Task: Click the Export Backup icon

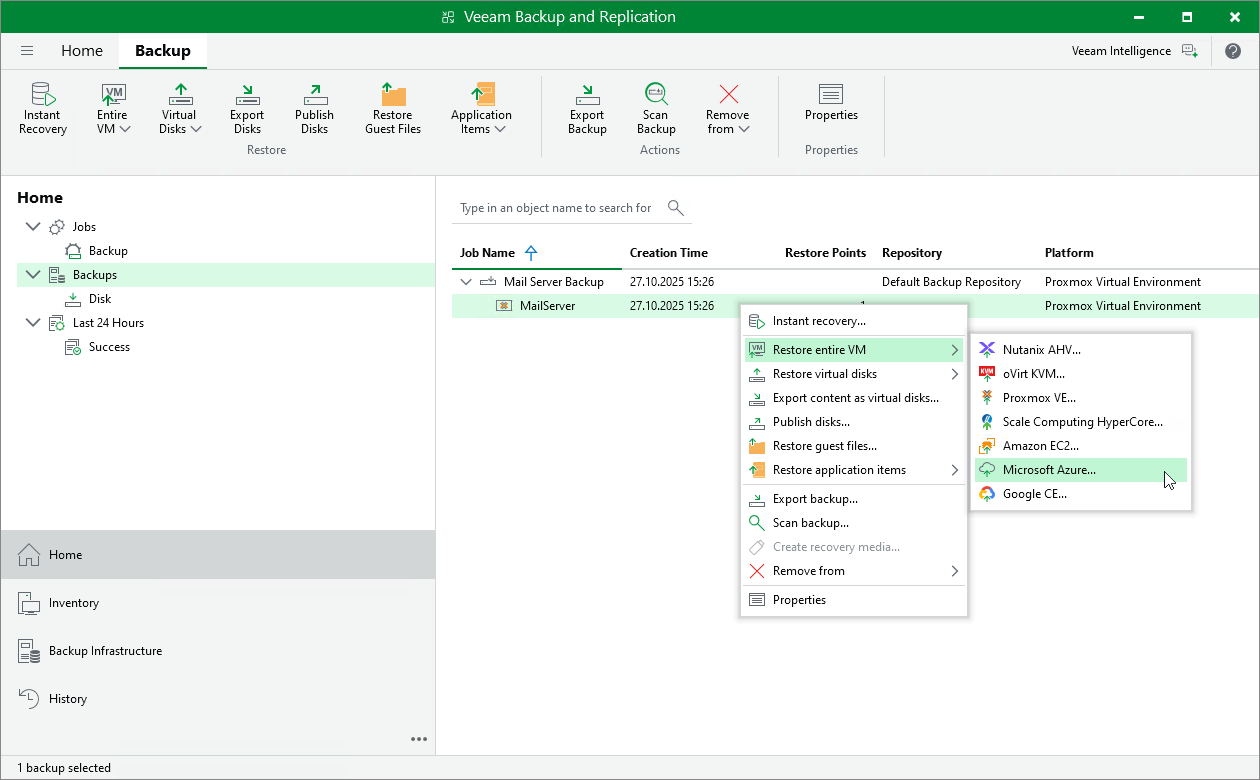Action: (587, 107)
